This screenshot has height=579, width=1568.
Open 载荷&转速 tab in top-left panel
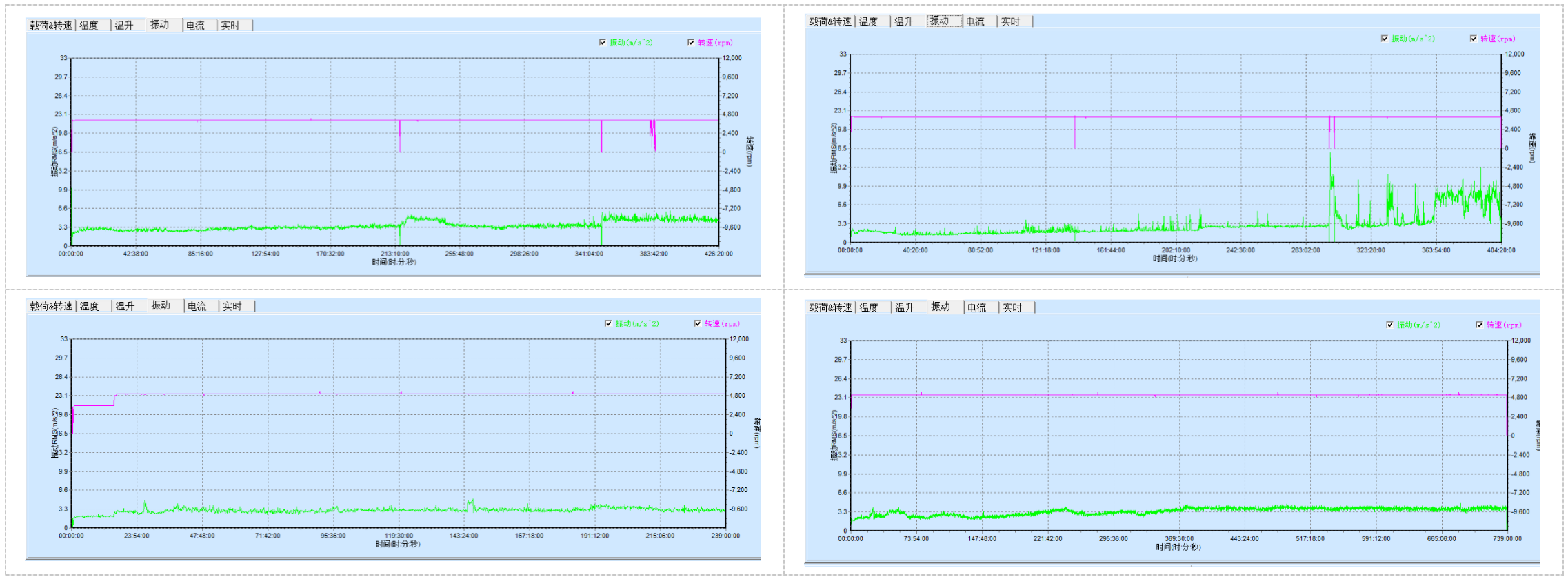coord(51,26)
